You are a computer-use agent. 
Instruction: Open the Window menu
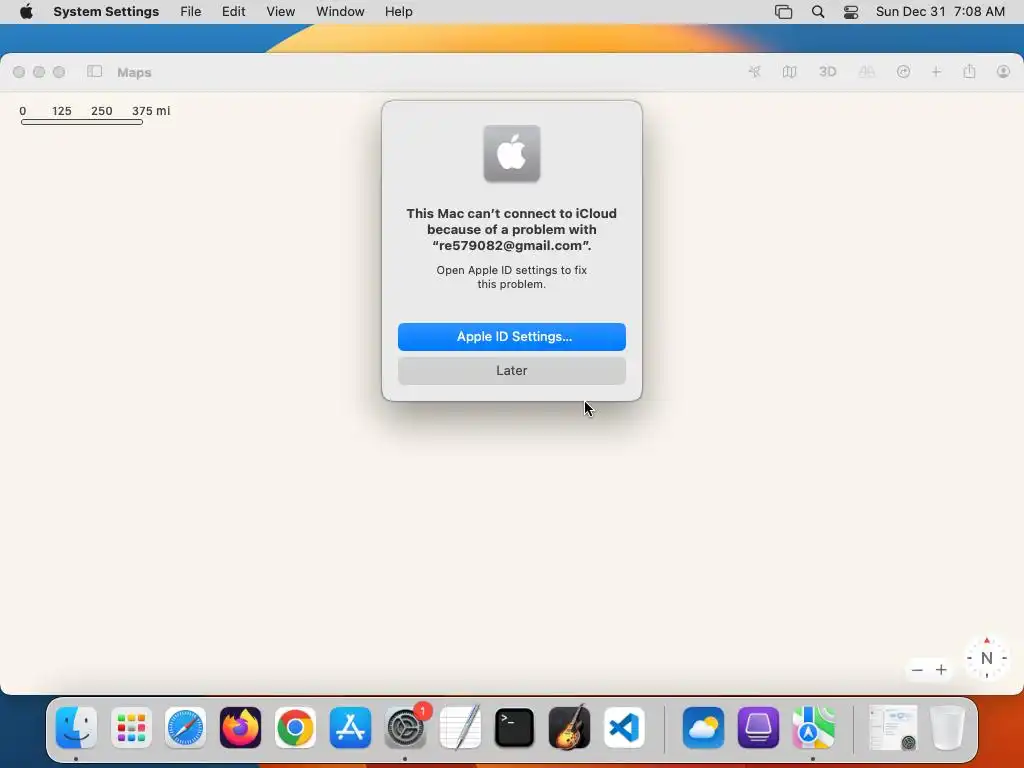click(340, 12)
